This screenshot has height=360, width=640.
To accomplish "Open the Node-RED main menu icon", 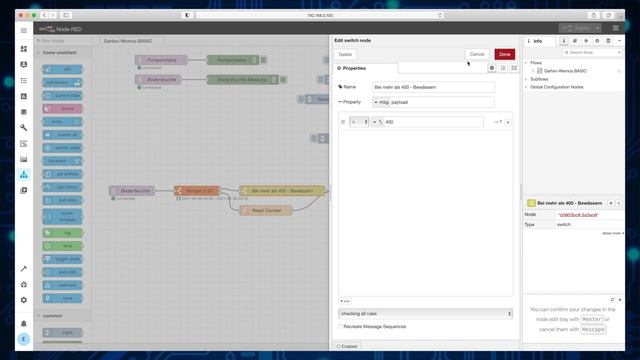I will coord(616,28).
